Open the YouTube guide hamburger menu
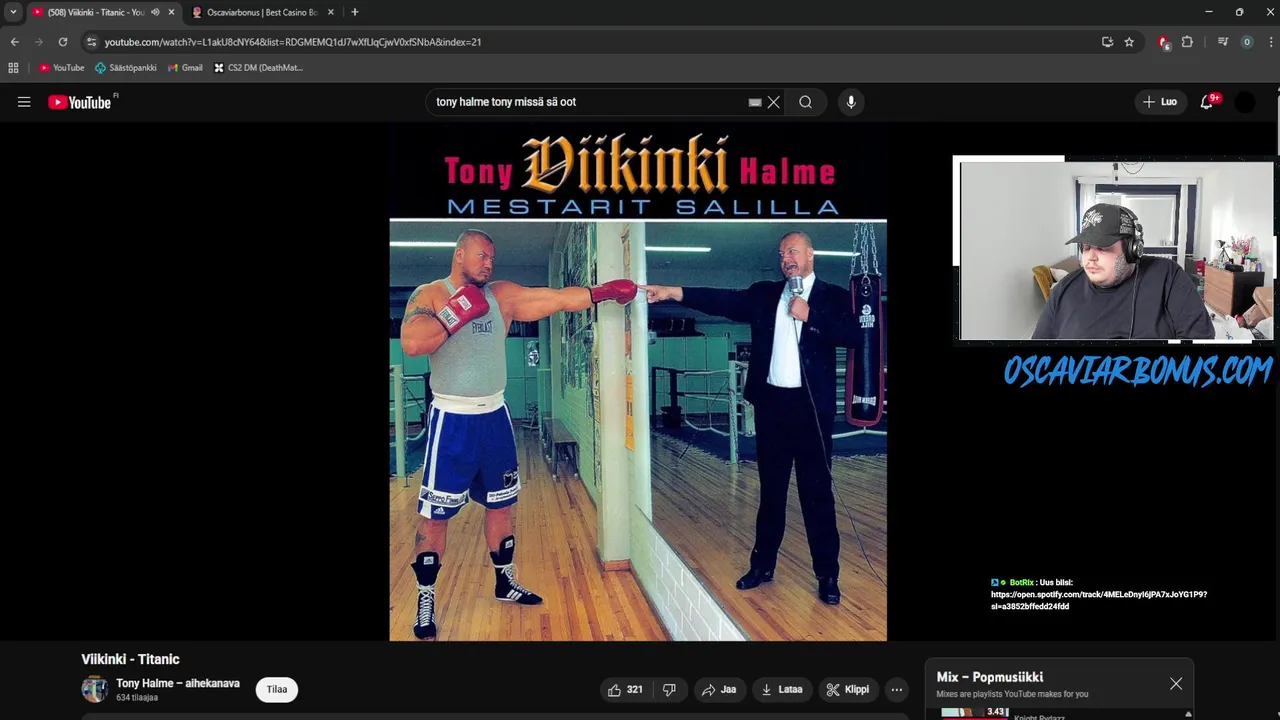 [x=24, y=102]
